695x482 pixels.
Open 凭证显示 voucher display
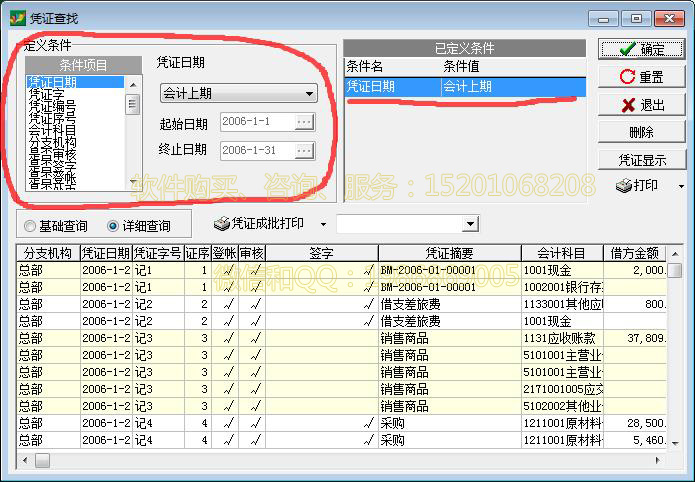click(x=640, y=160)
